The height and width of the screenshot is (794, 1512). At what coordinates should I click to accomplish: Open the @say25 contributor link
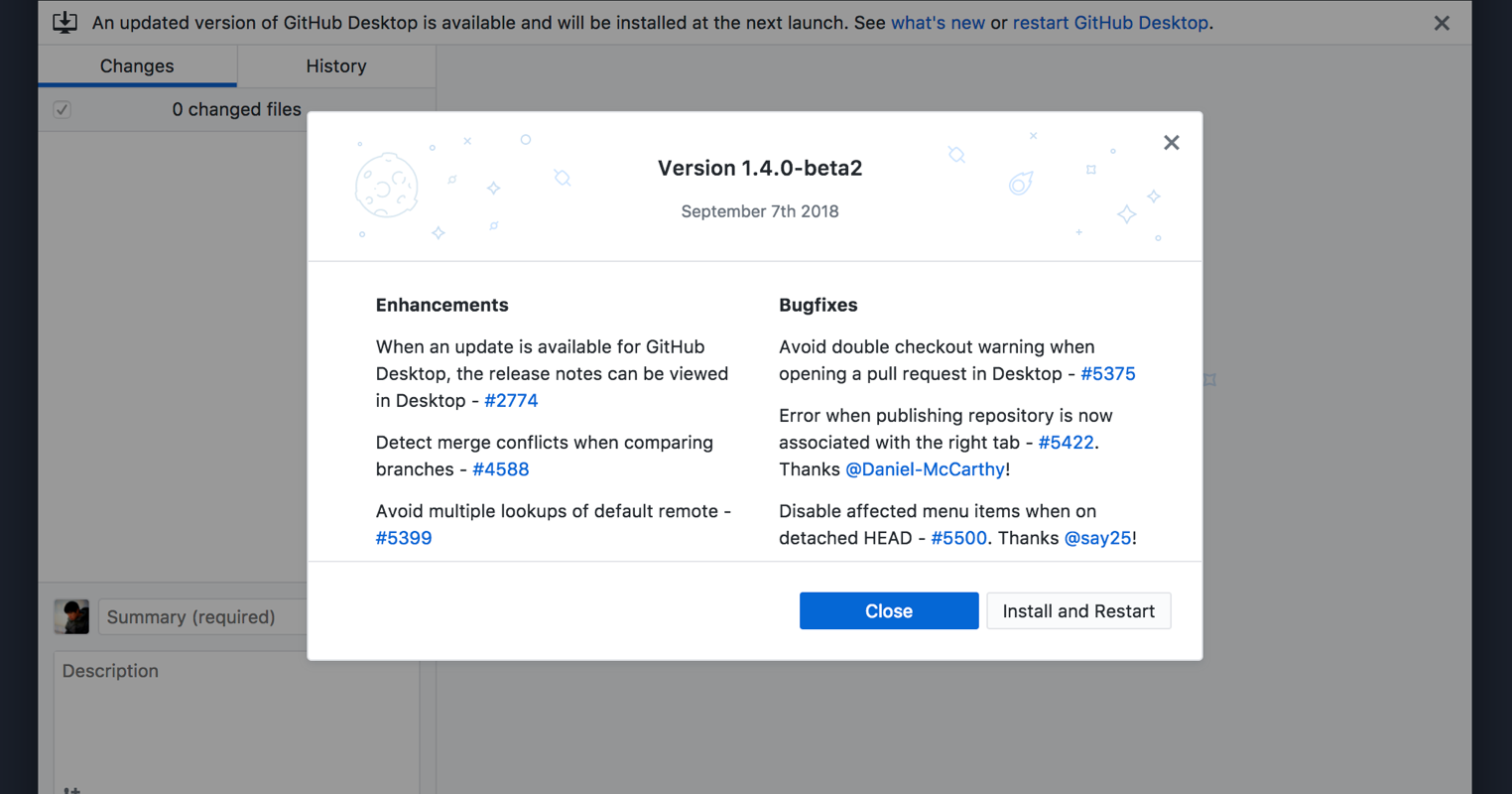point(1096,537)
